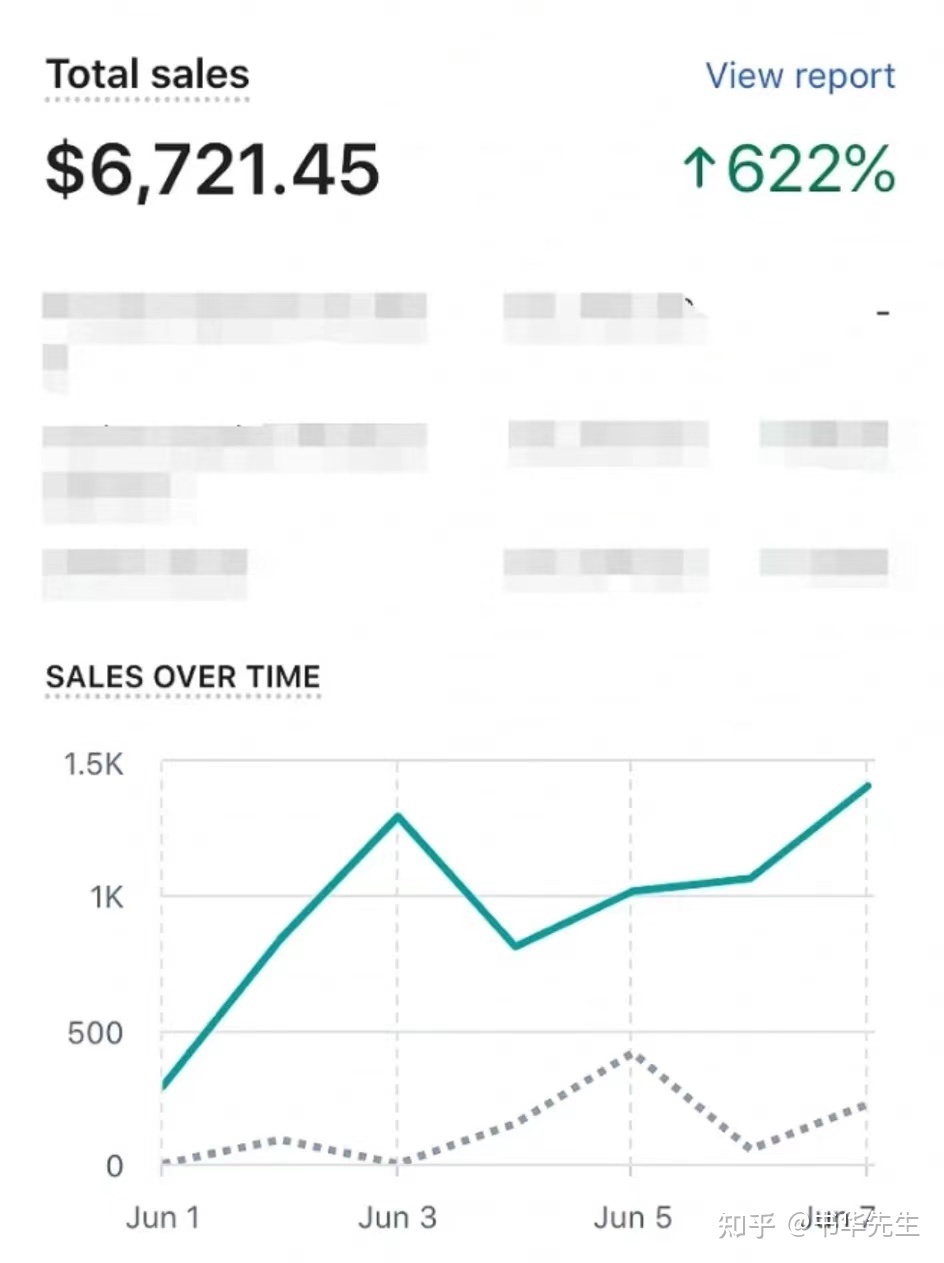
Task: Click the teal line start at Jun 1
Action: pyautogui.click(x=164, y=1086)
